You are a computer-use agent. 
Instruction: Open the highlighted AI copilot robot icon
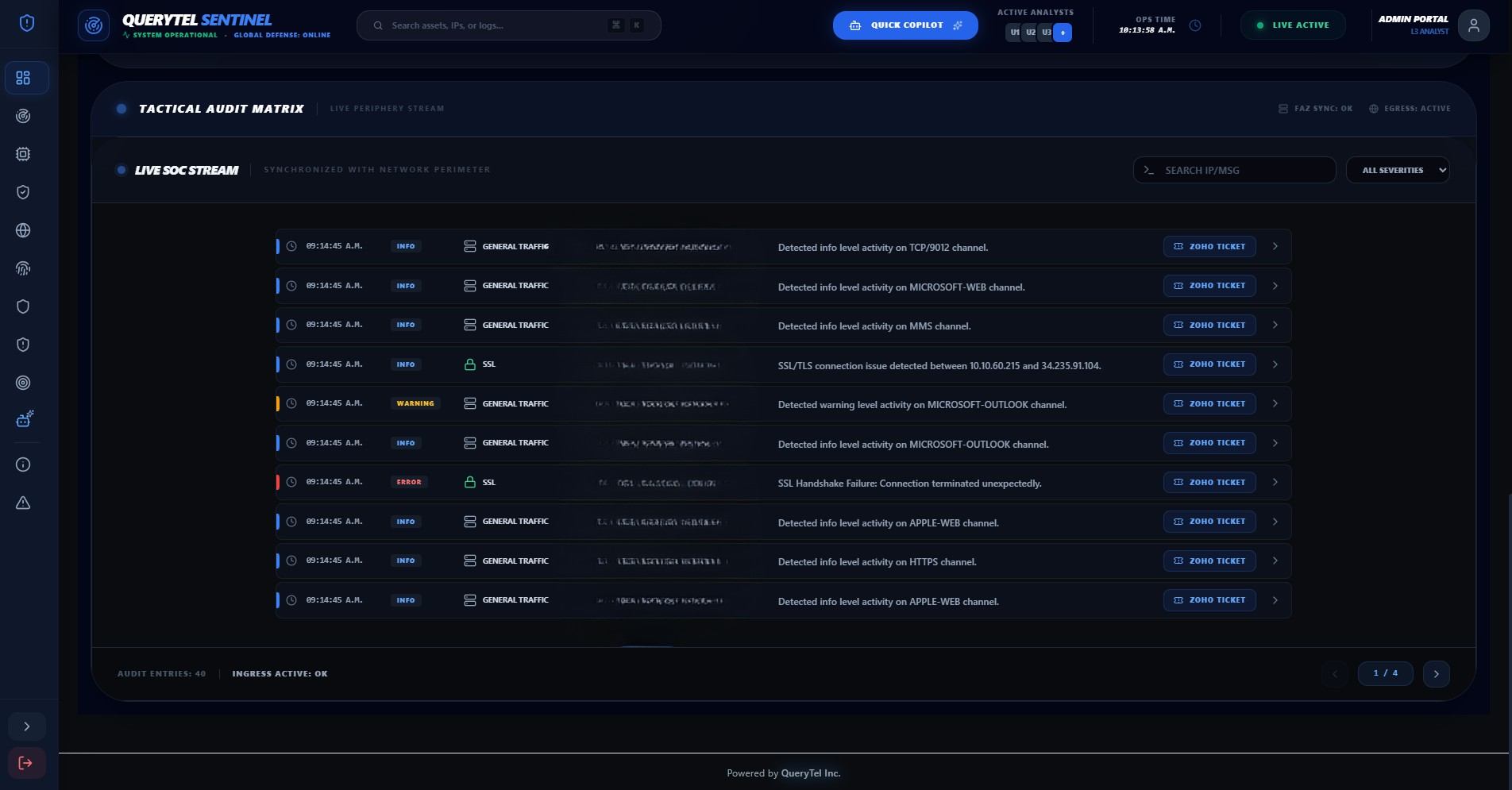[x=25, y=418]
